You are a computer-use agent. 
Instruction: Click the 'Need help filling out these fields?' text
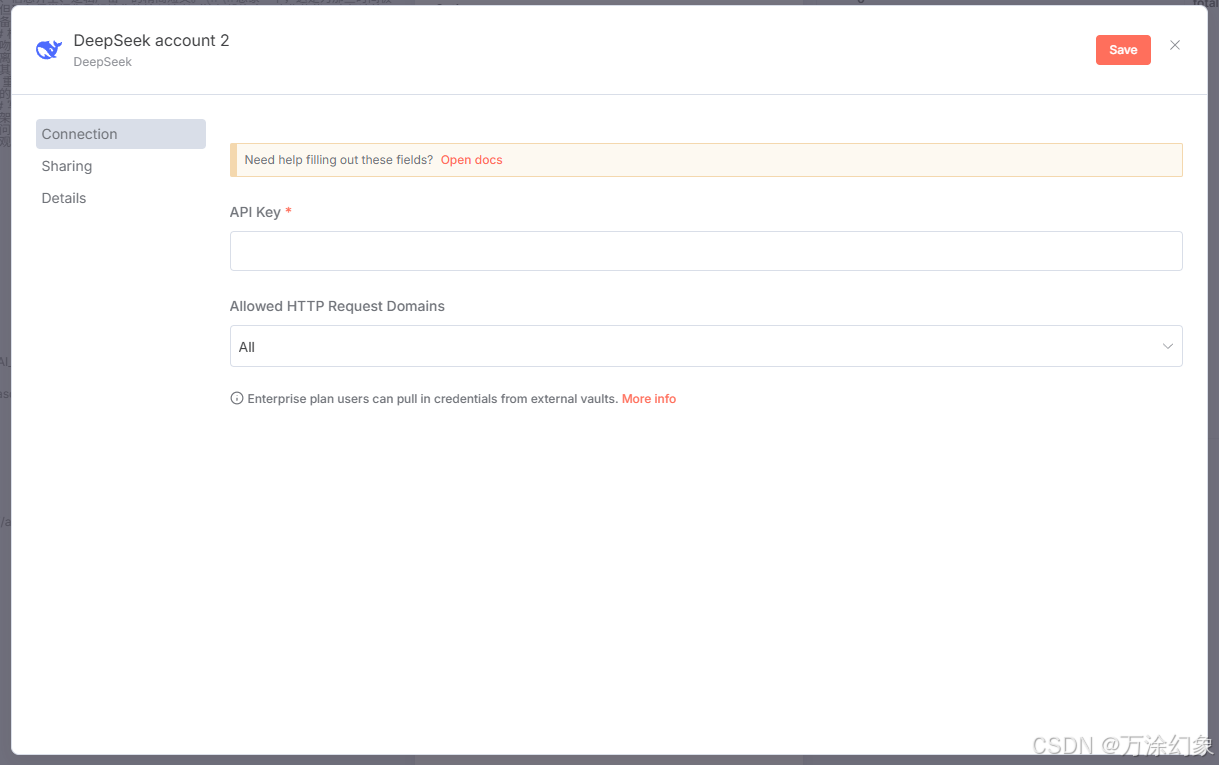339,160
